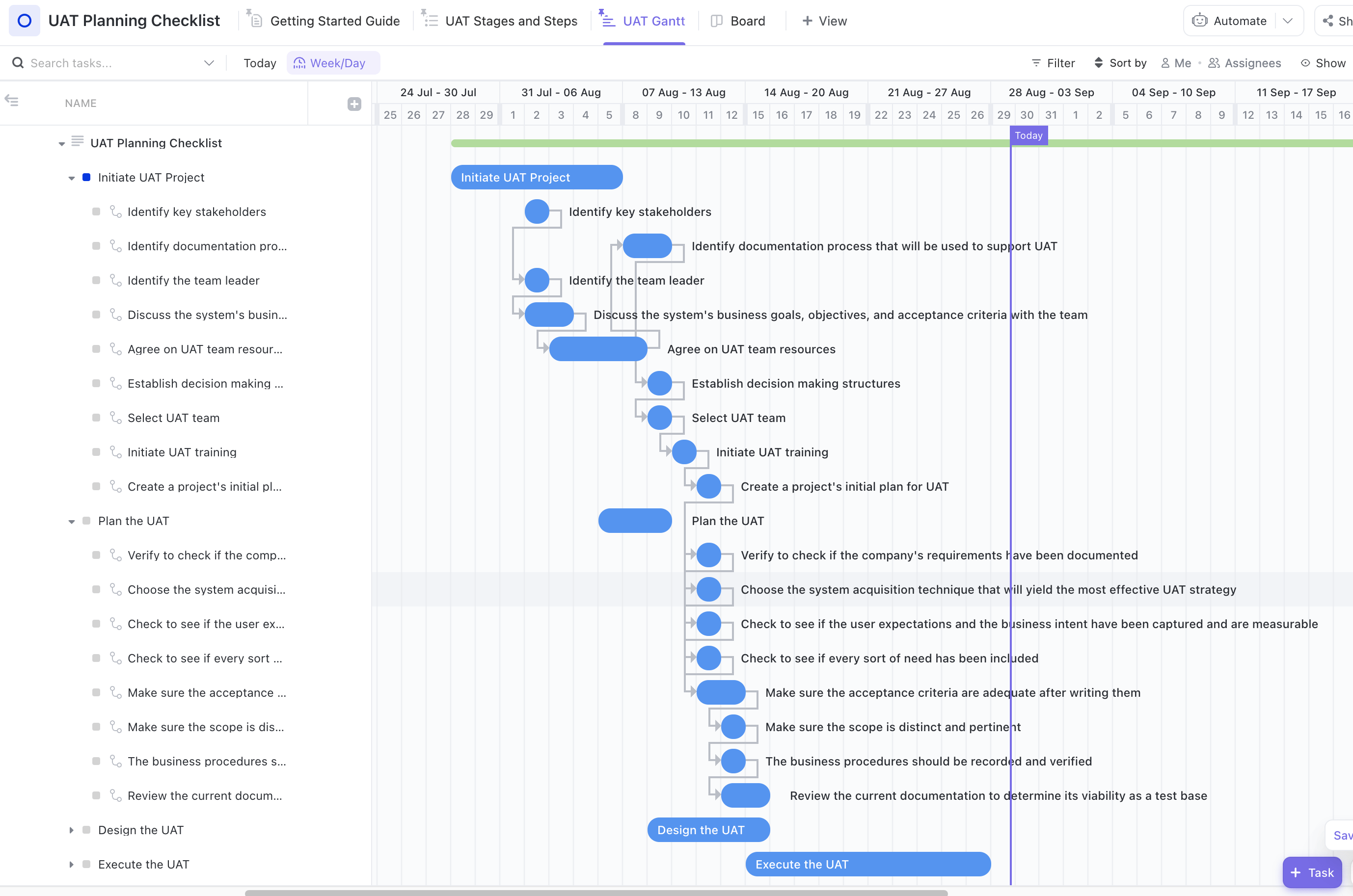
Task: Click the search tasks input field icon
Action: (x=17, y=62)
